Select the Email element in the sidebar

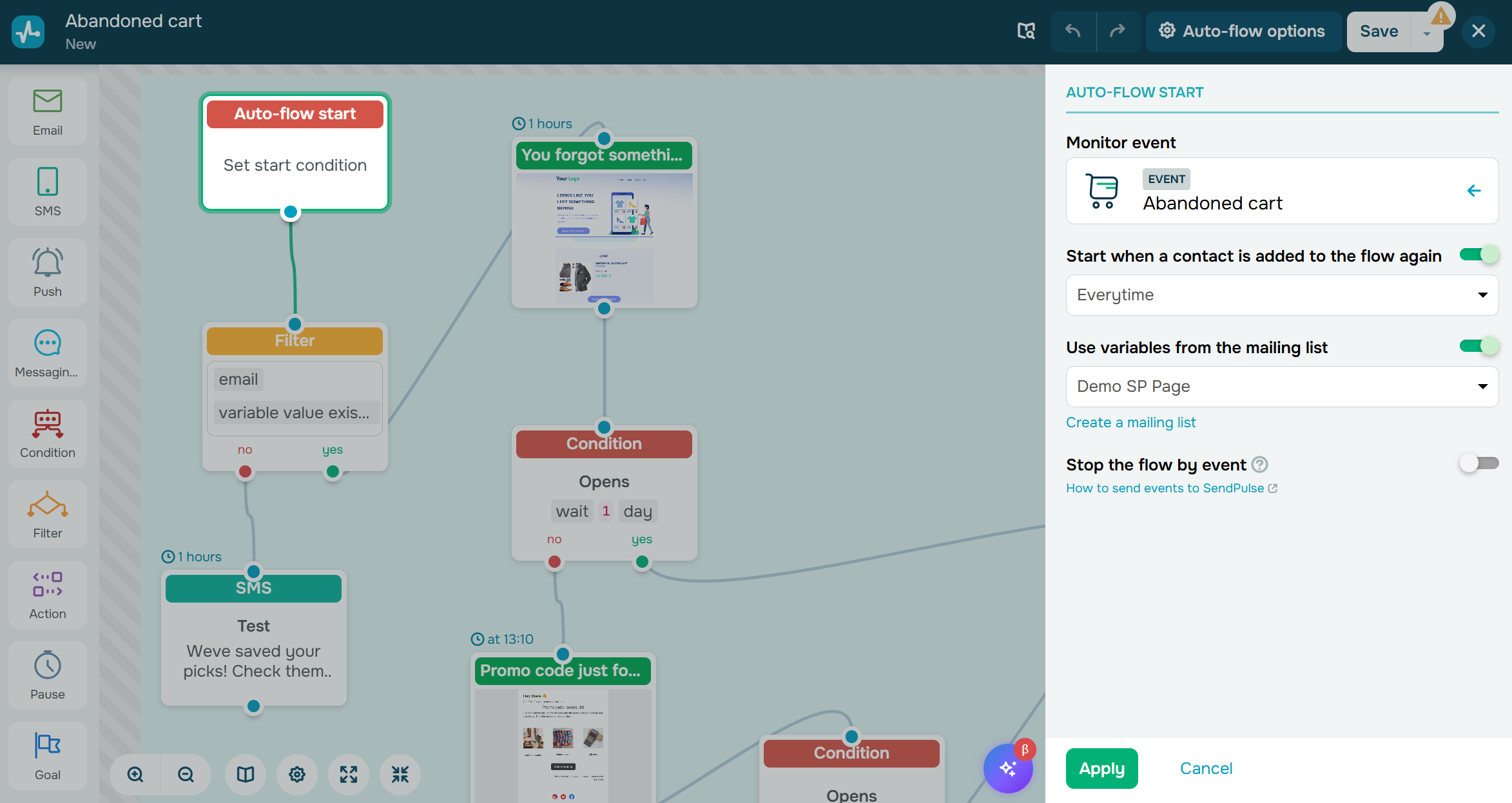(x=47, y=111)
